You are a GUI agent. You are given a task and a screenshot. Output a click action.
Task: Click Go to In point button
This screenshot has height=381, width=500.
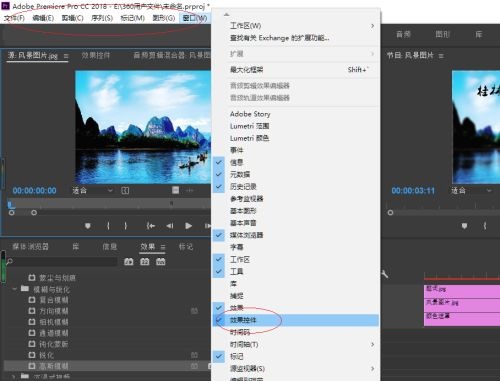[x=151, y=226]
